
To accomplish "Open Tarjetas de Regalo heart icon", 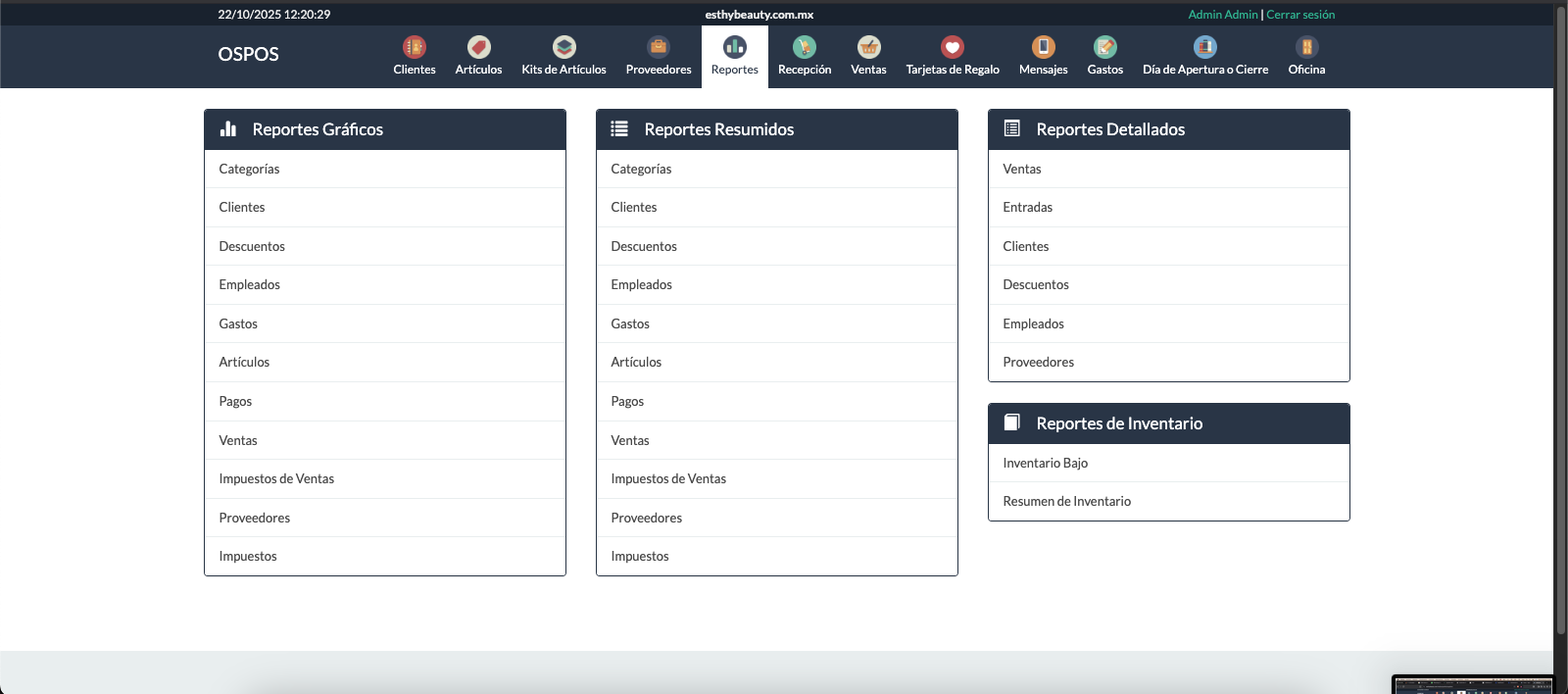I will pos(953,47).
